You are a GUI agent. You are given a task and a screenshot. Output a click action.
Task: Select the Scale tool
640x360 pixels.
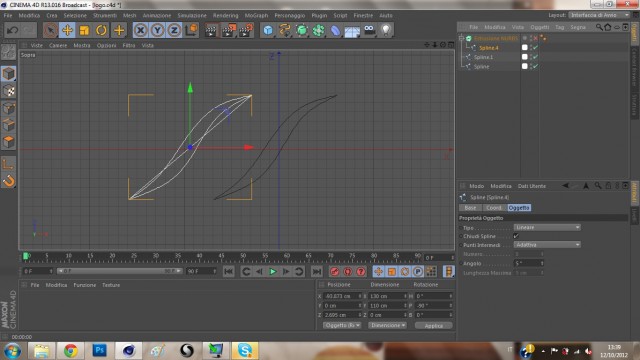click(84, 30)
